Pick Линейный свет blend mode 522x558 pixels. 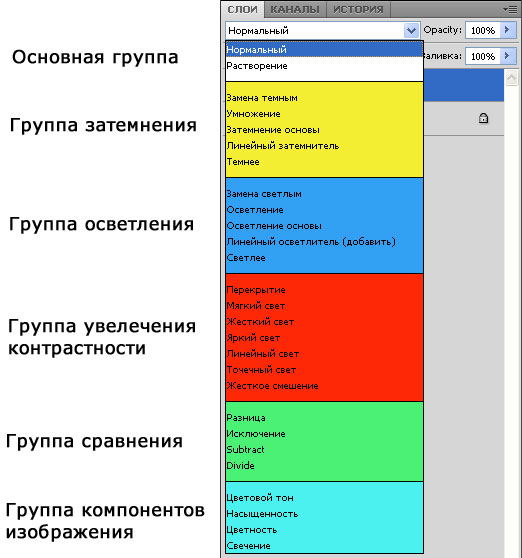pos(324,354)
